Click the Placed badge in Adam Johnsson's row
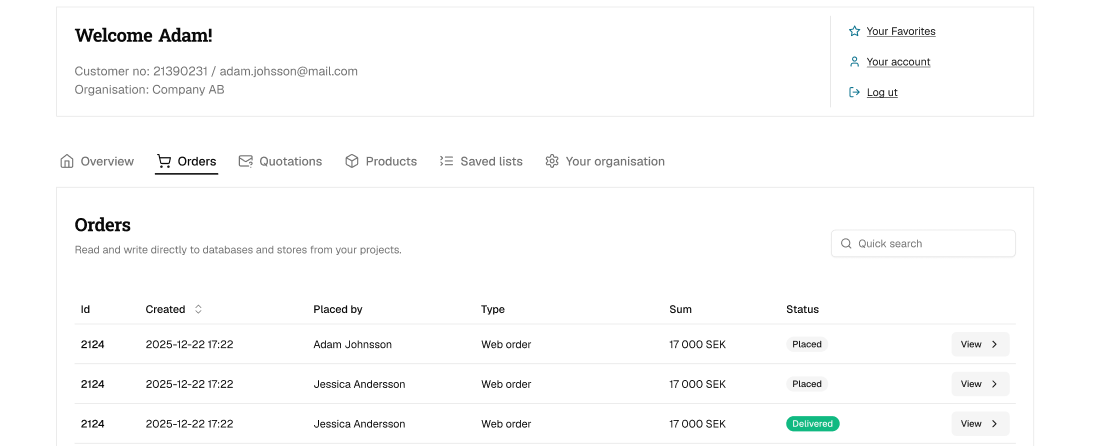This screenshot has height=446, width=1095. tap(807, 344)
